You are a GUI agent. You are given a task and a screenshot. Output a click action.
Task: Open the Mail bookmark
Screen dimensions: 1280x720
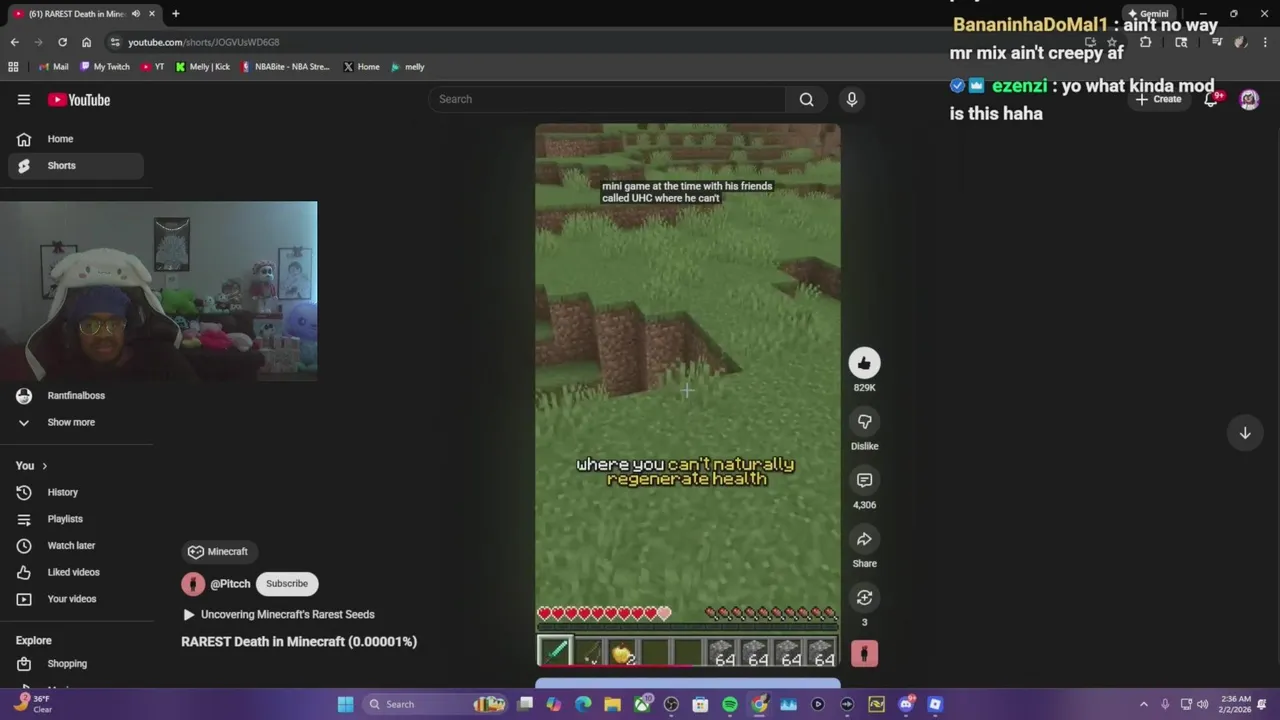coord(54,67)
